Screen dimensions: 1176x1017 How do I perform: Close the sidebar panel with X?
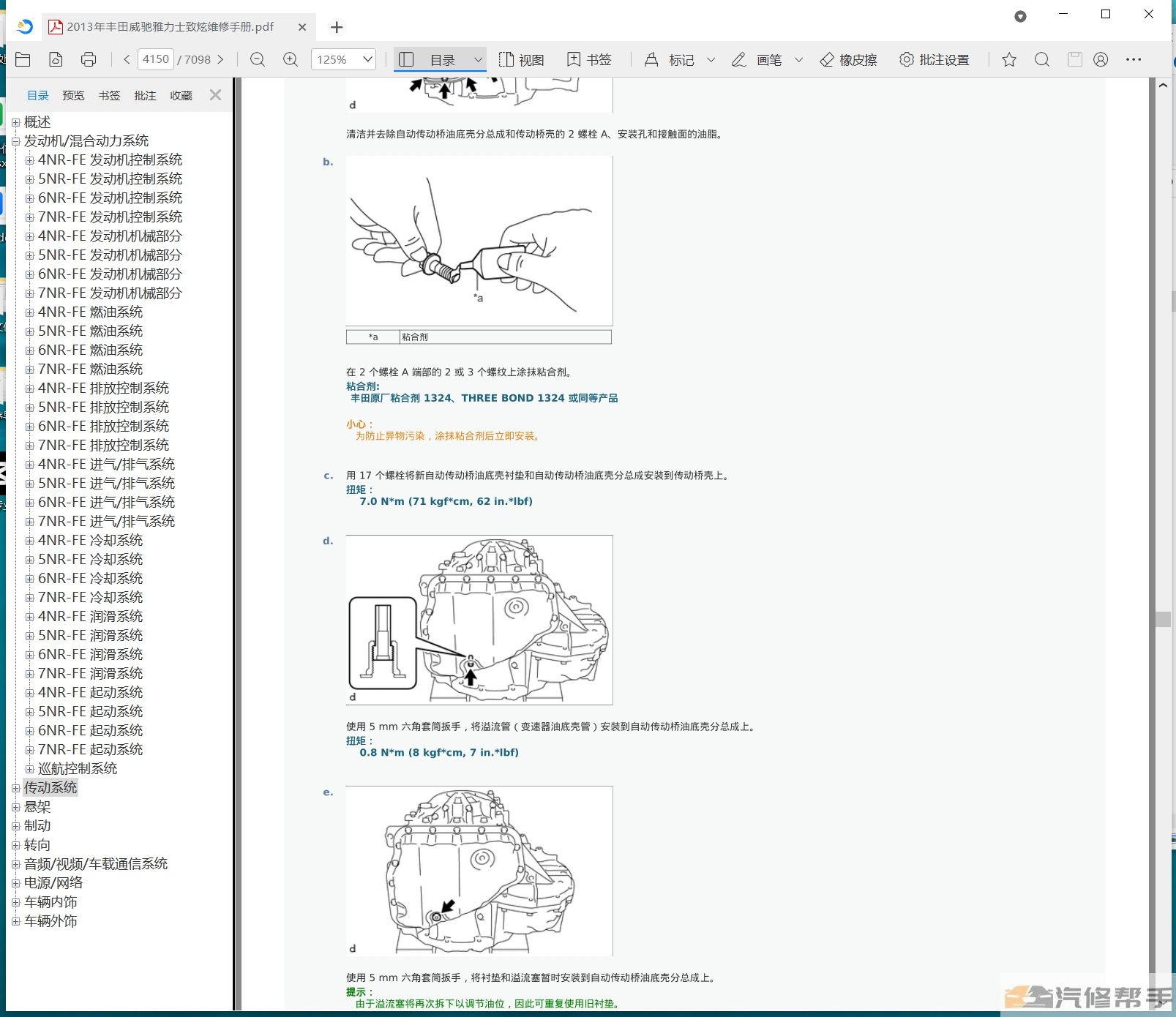coord(215,94)
